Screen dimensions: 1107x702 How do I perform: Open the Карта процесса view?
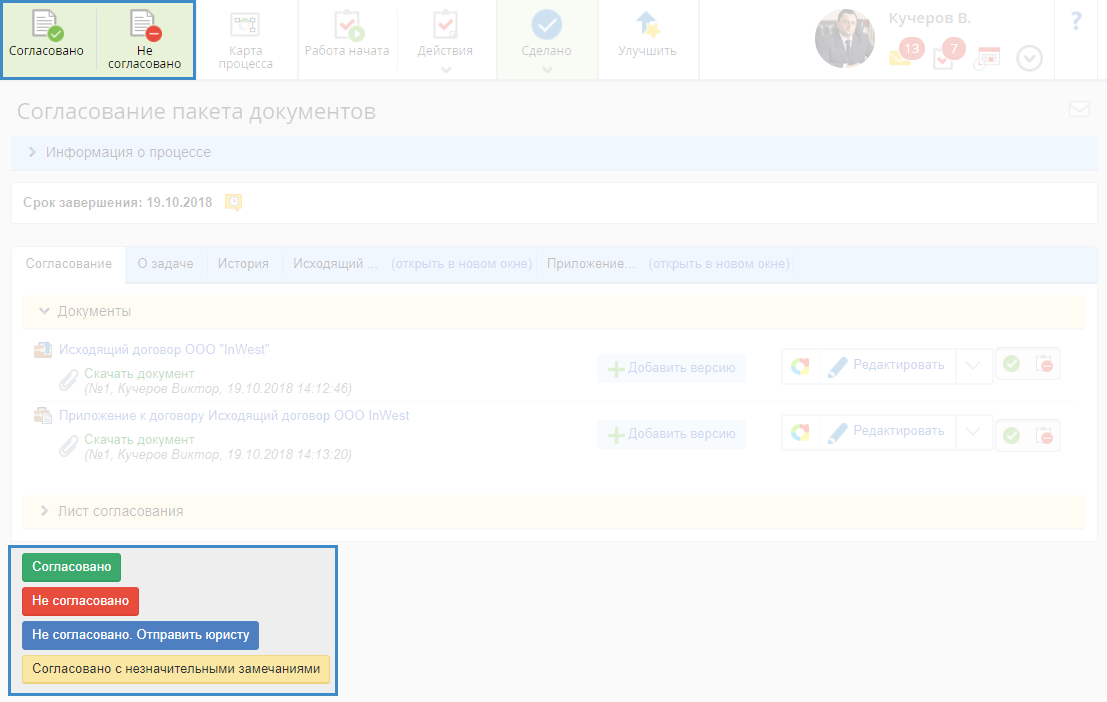(244, 26)
